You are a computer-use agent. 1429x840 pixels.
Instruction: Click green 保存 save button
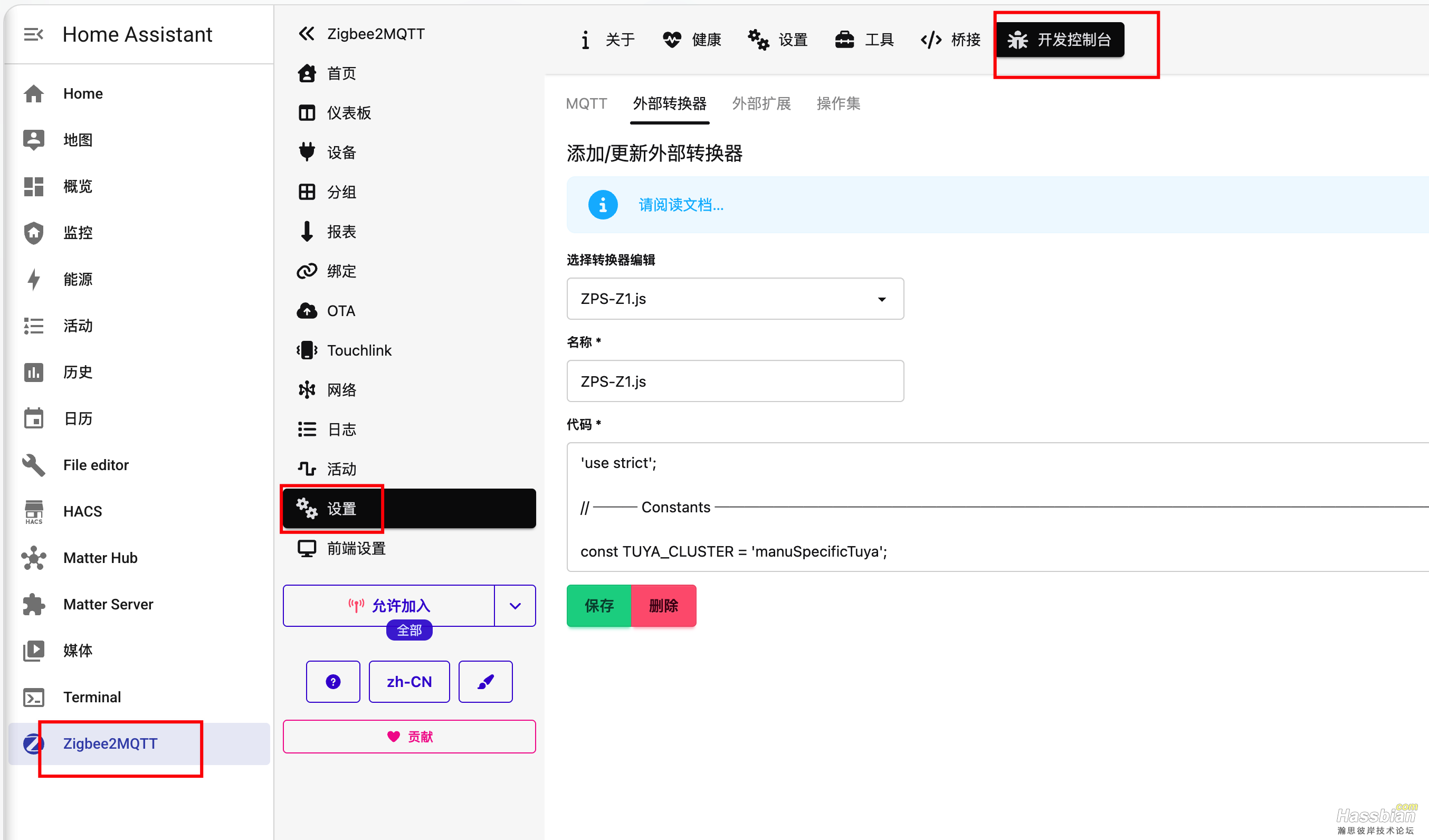599,606
